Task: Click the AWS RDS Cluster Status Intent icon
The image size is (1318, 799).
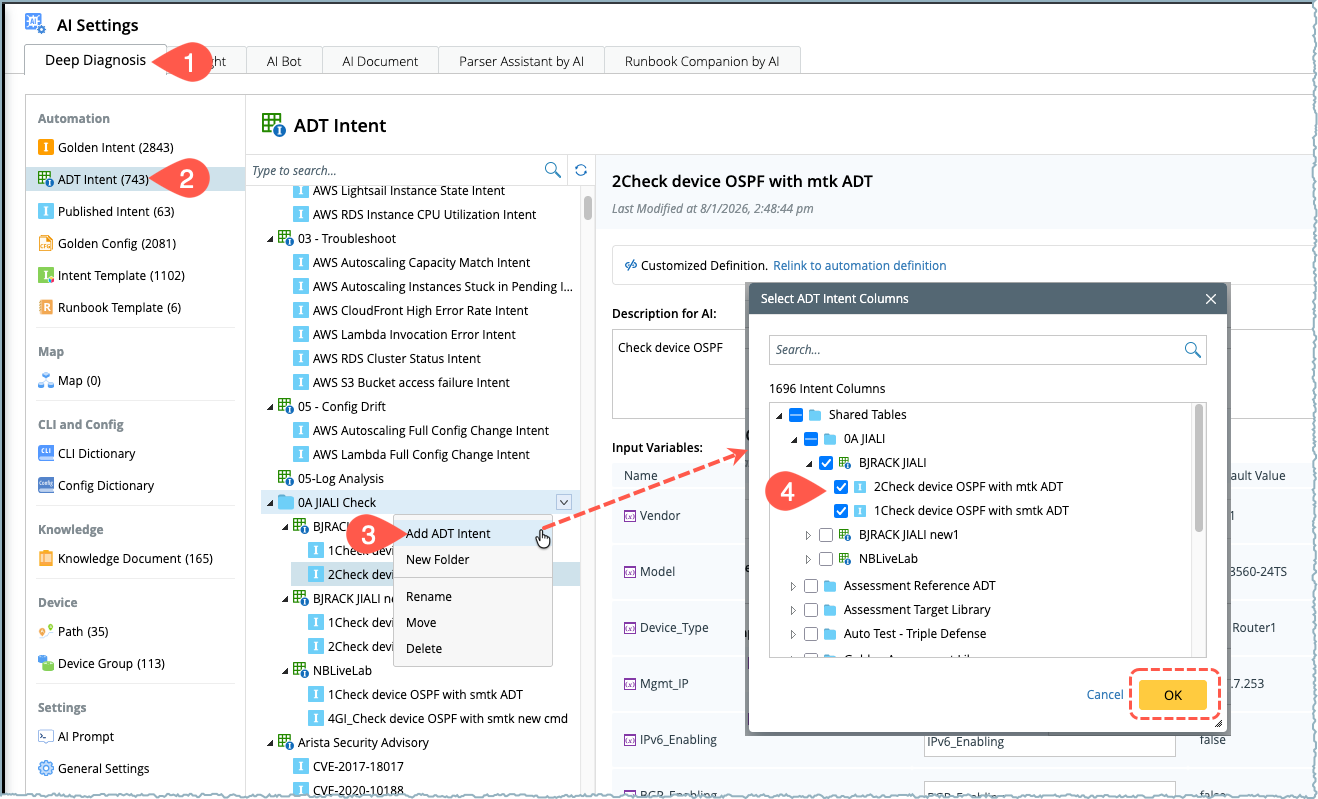Action: point(300,358)
